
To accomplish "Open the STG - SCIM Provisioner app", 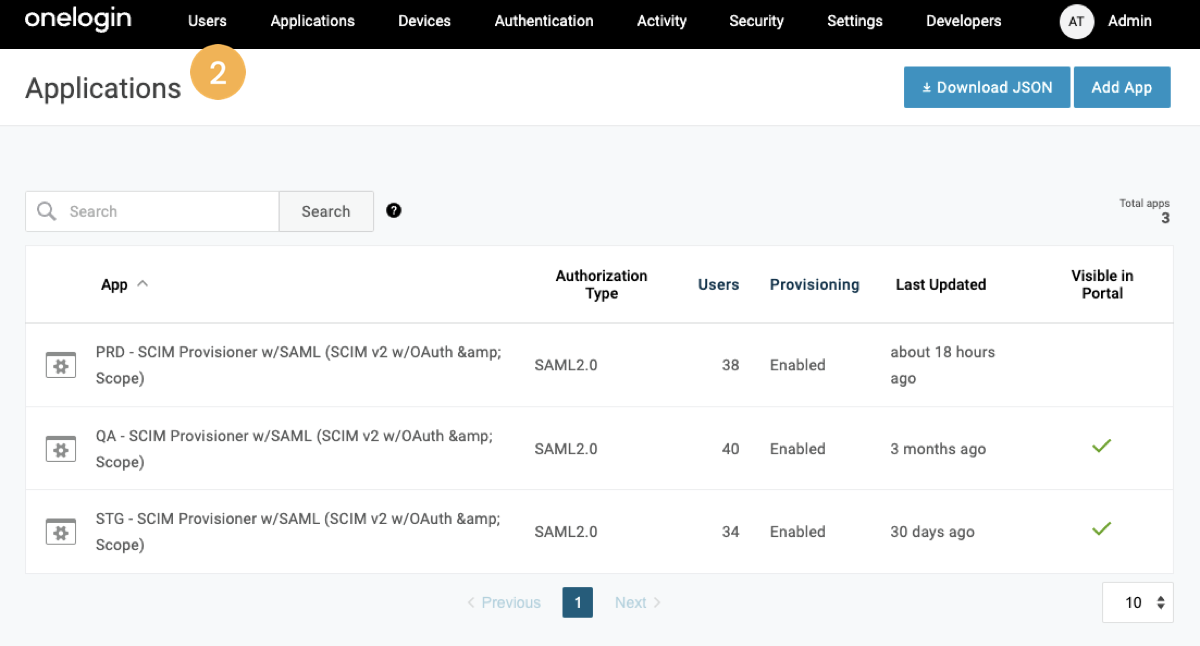I will click(298, 532).
